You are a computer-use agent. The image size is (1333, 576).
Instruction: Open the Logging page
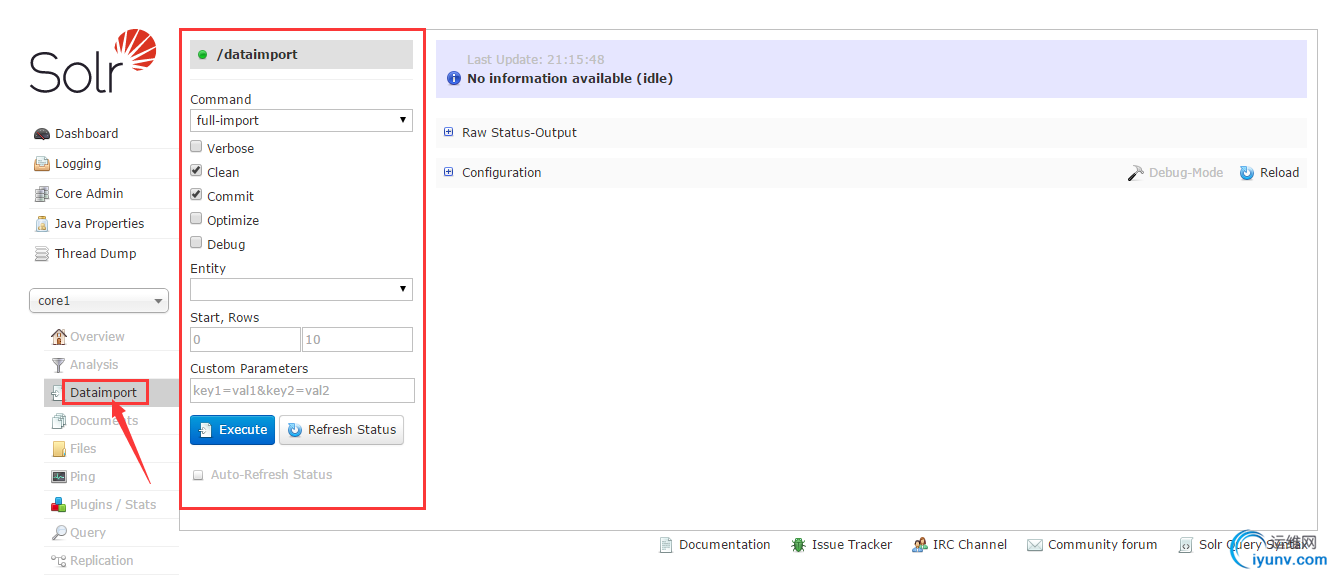[78, 164]
